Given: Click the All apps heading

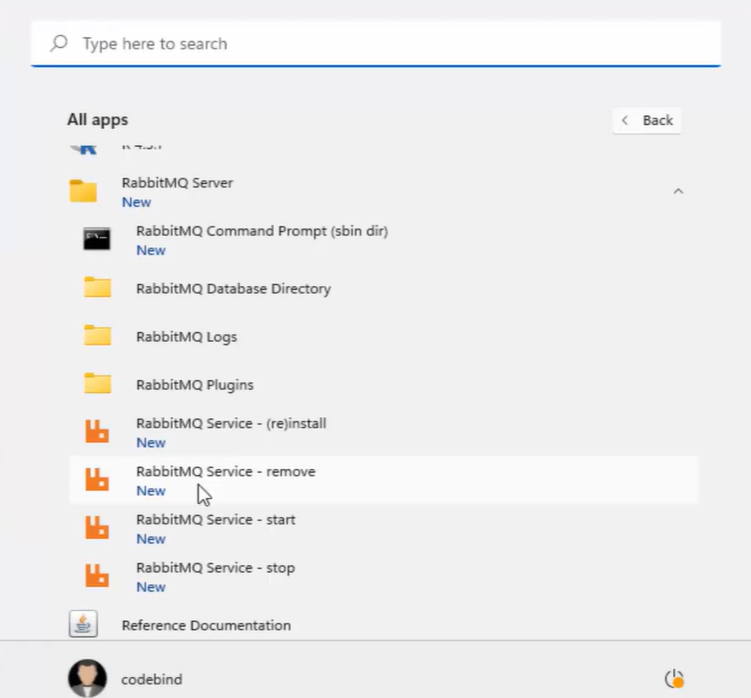Looking at the screenshot, I should click(x=98, y=119).
